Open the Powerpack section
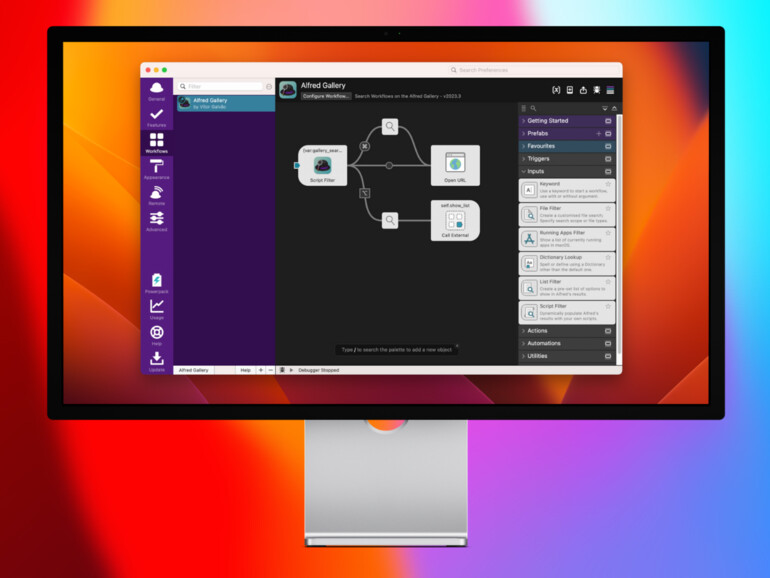 157,283
